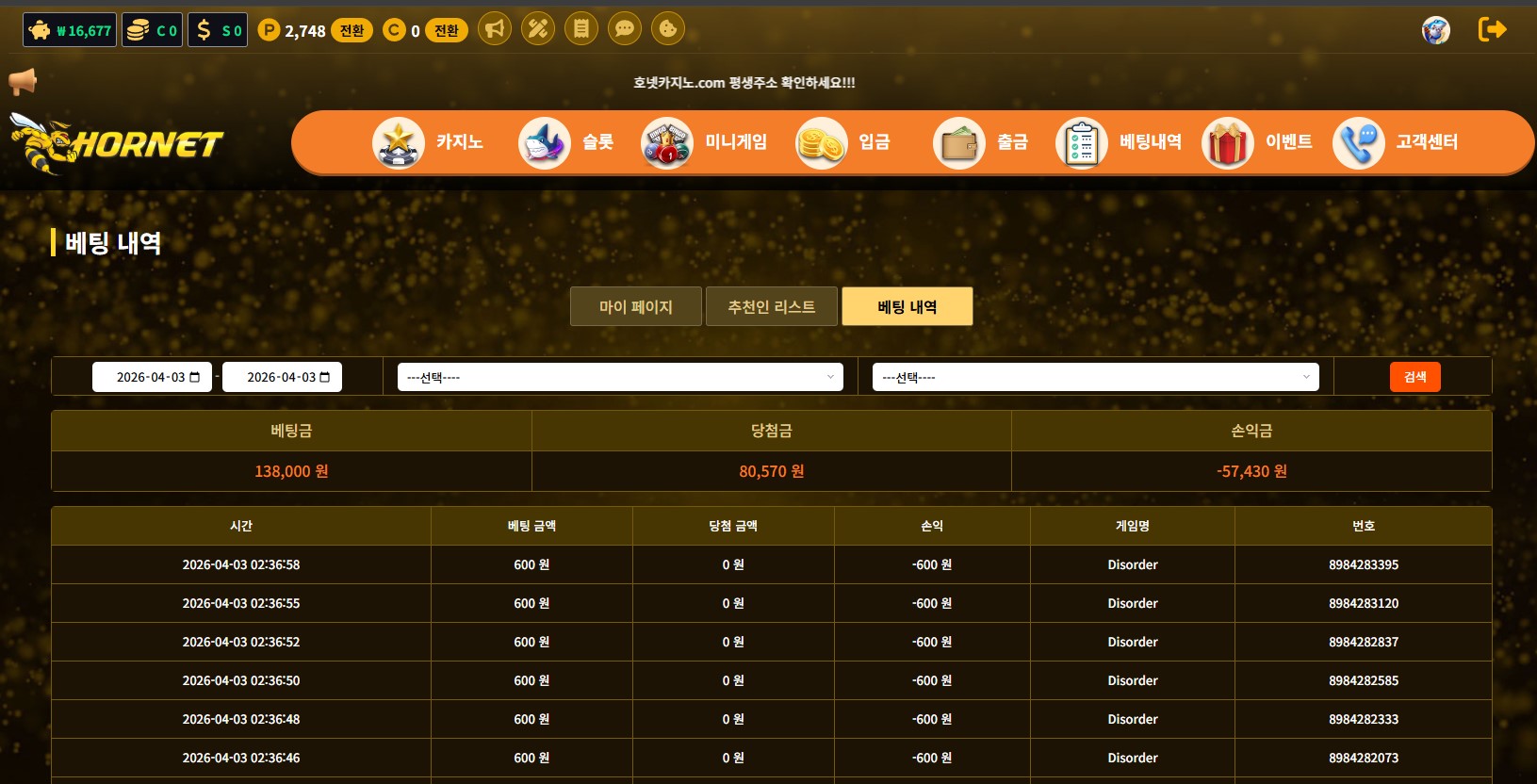
Task: Click the megaphone announcements icon in top bar
Action: pos(495,29)
